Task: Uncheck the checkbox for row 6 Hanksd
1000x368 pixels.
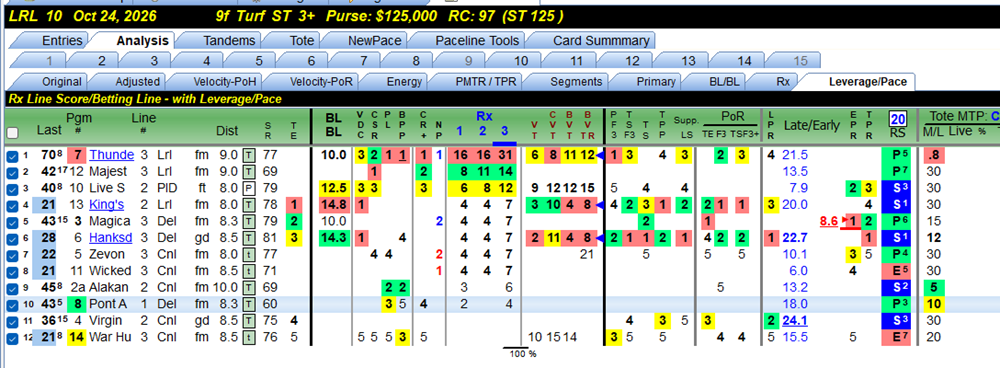Action: click(x=12, y=239)
